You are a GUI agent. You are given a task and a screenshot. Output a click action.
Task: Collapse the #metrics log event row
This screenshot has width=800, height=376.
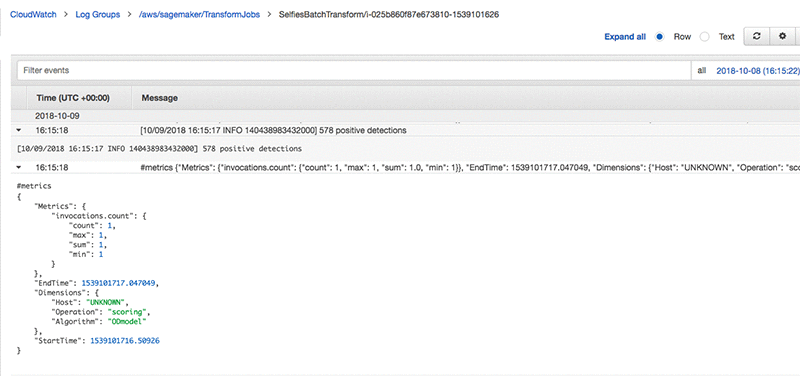(x=19, y=167)
